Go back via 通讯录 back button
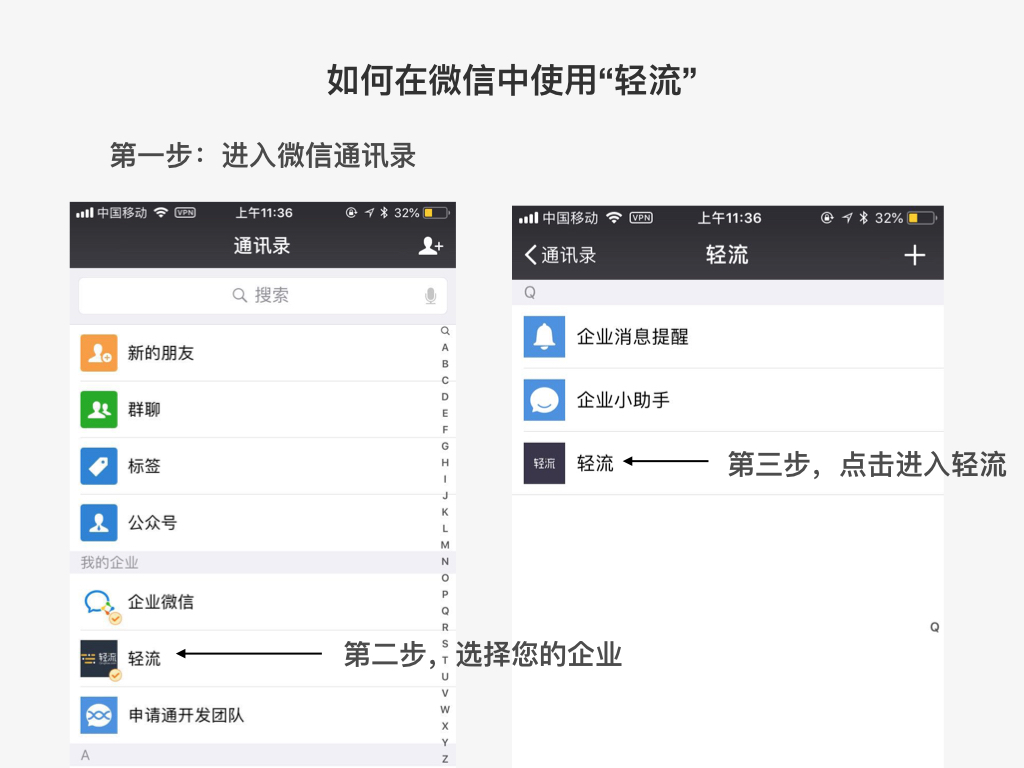This screenshot has width=1024, height=768. [x=560, y=255]
